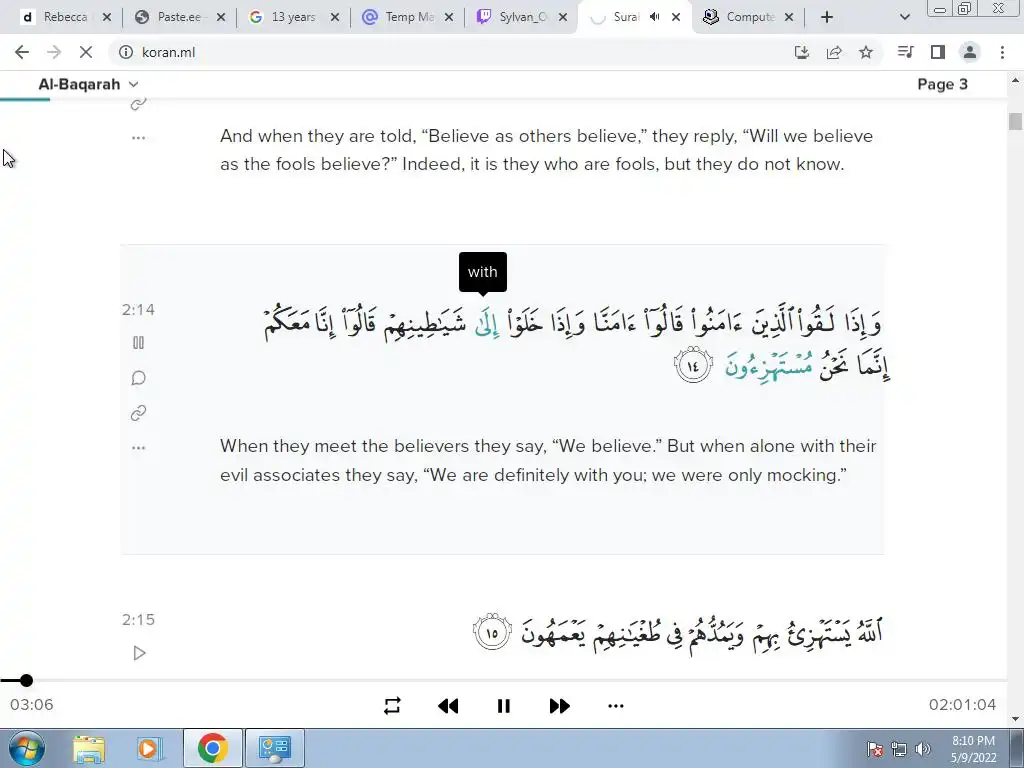Image resolution: width=1024 pixels, height=768 pixels.
Task: Pause recitation of verse 2:14
Action: coord(138,343)
